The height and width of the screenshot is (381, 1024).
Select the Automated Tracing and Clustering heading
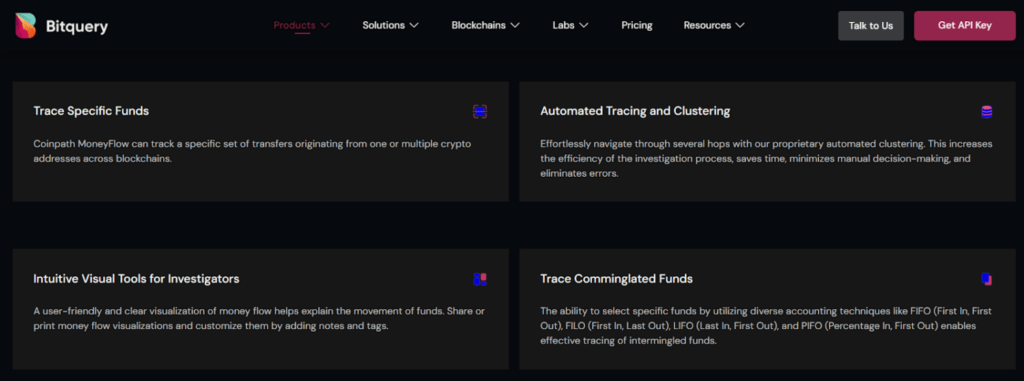tap(635, 111)
